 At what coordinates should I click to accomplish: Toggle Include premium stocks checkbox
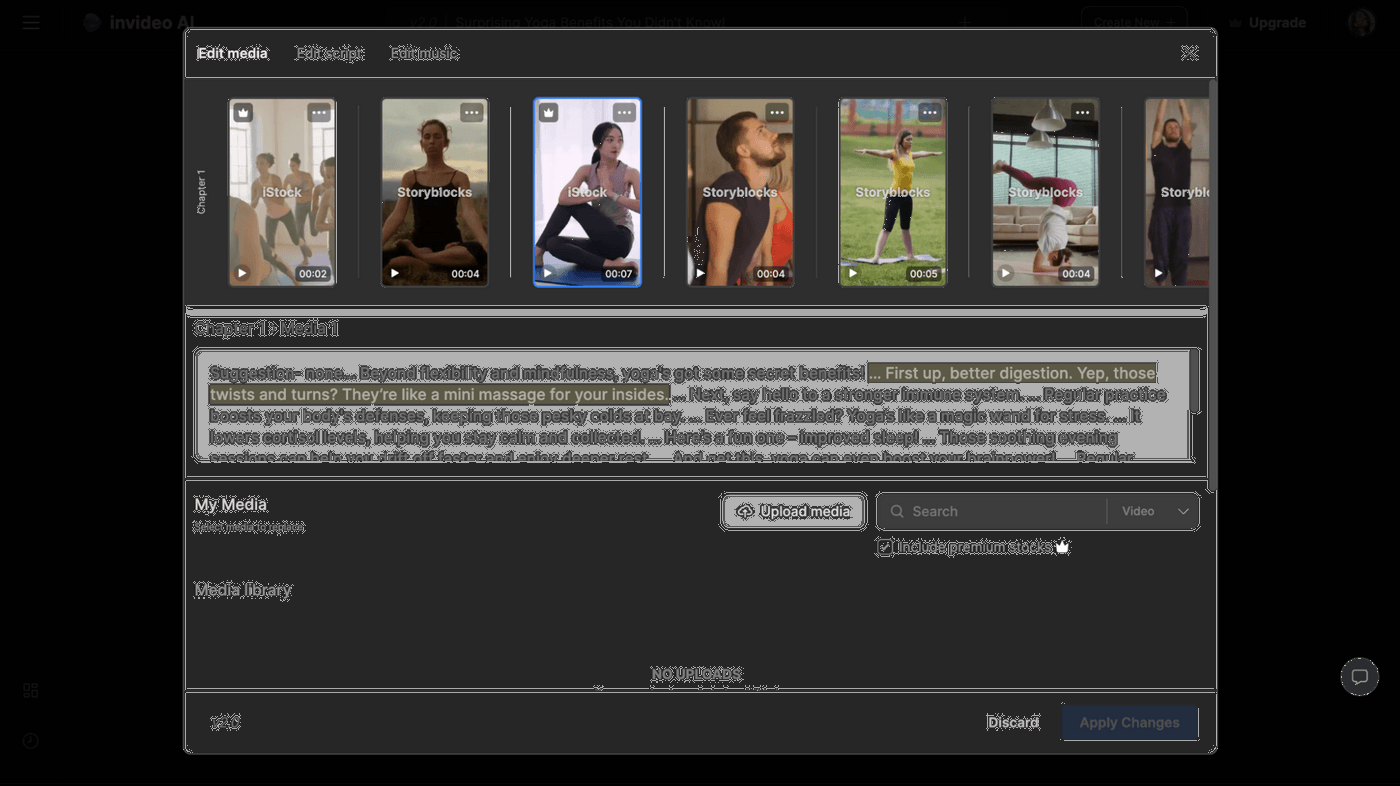click(x=885, y=547)
